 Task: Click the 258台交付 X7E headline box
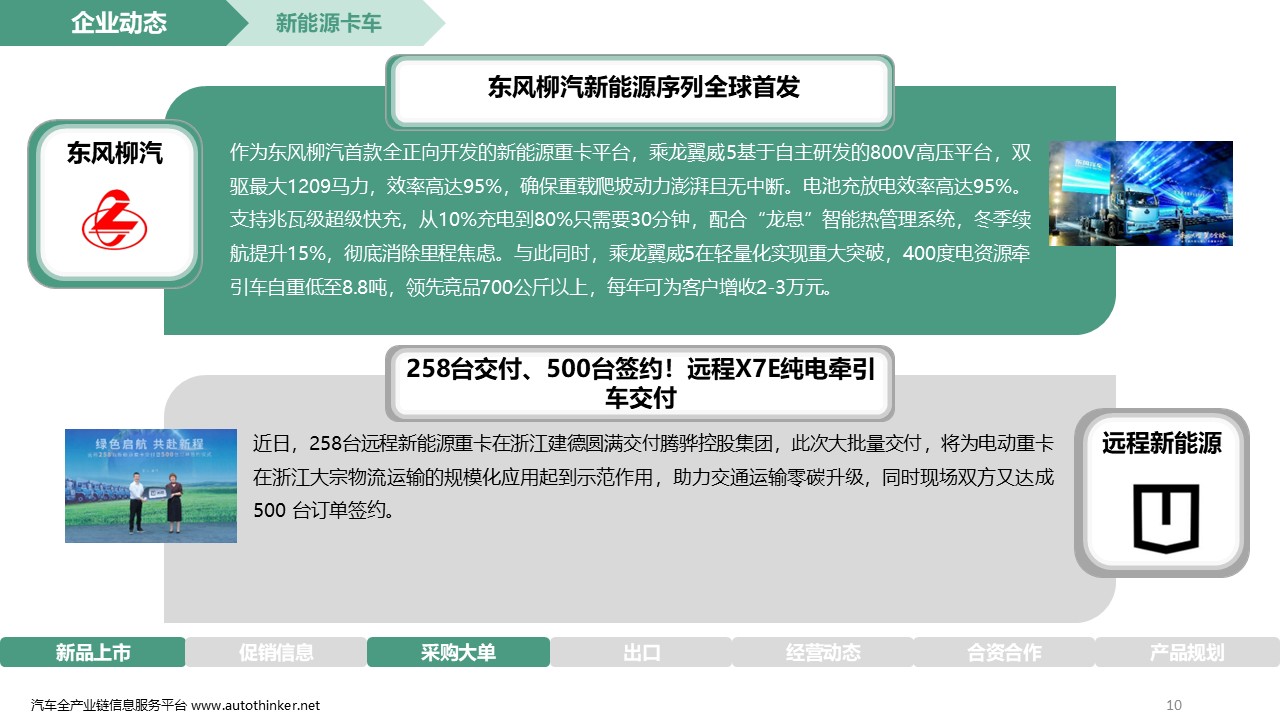[x=641, y=383]
